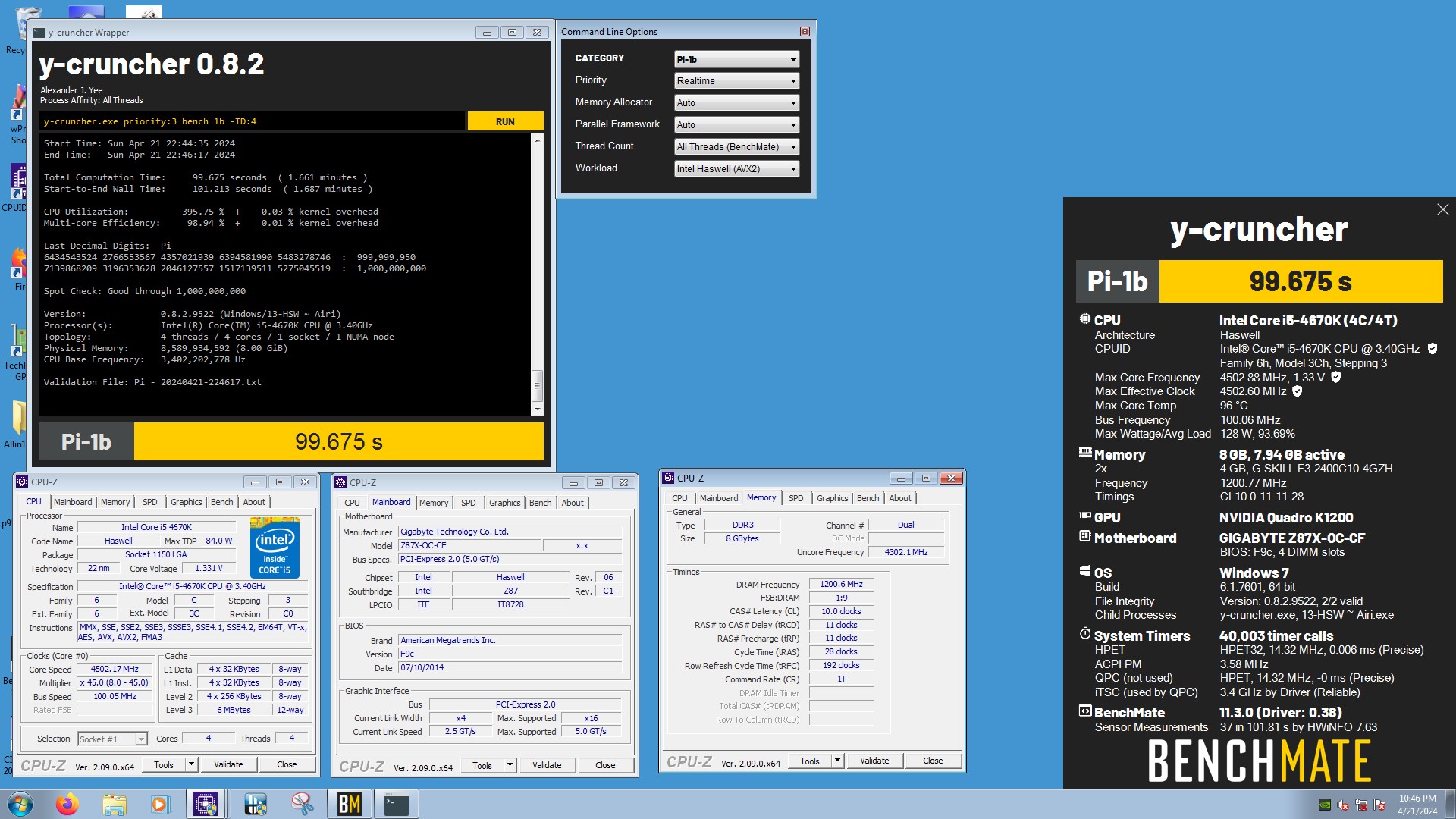Open the Windows Start menu orb

(20, 804)
